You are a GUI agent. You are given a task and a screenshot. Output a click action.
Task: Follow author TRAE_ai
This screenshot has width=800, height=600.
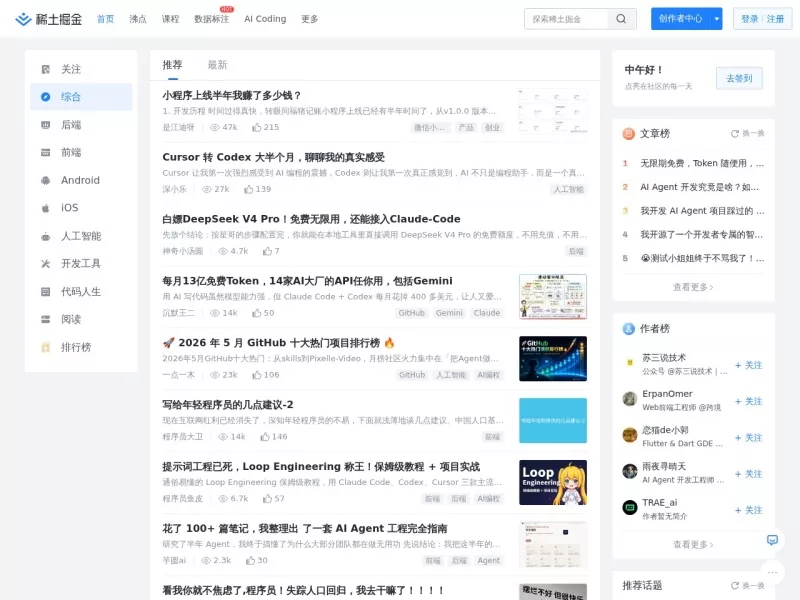point(748,510)
